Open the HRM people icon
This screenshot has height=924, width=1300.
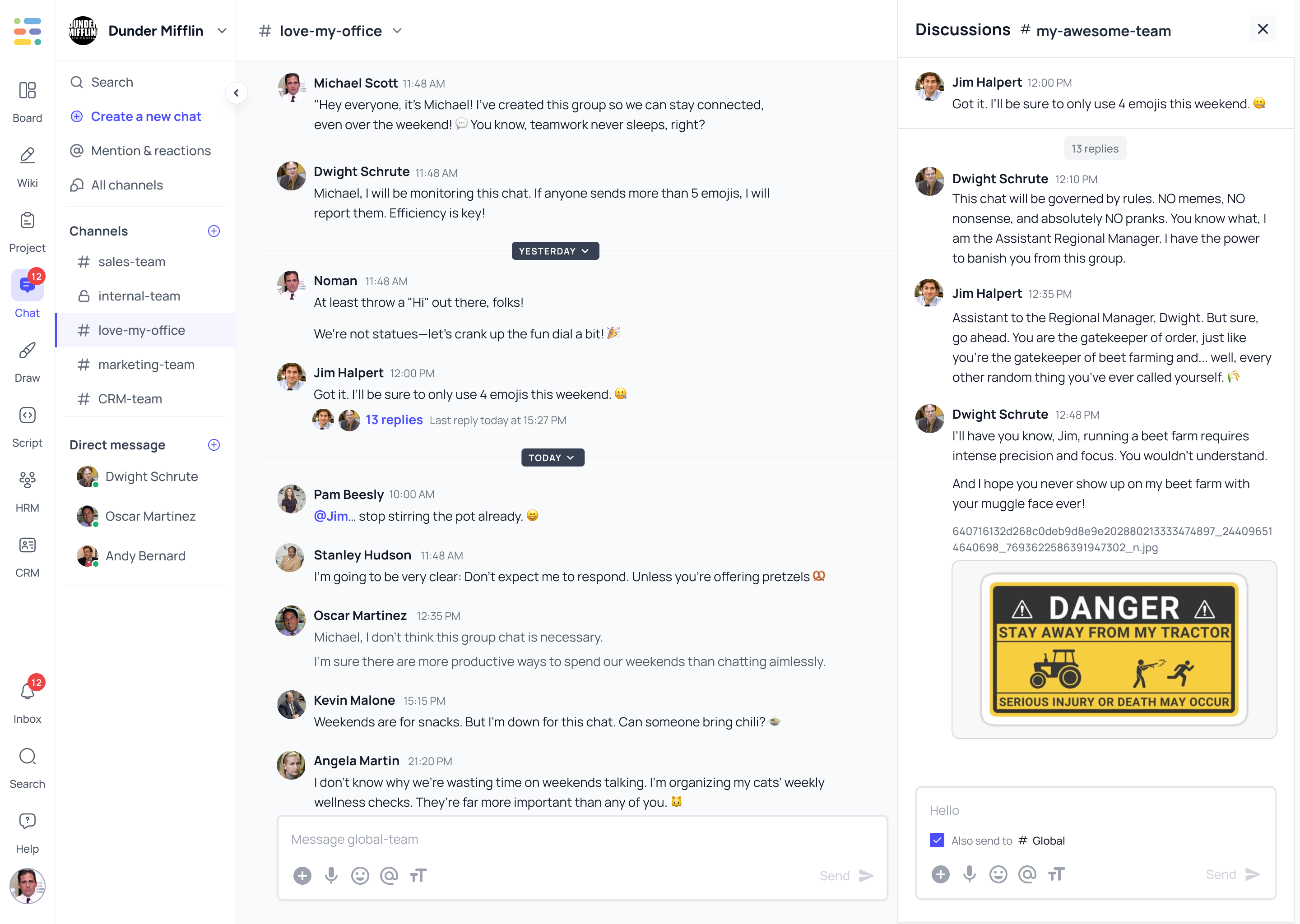point(27,480)
